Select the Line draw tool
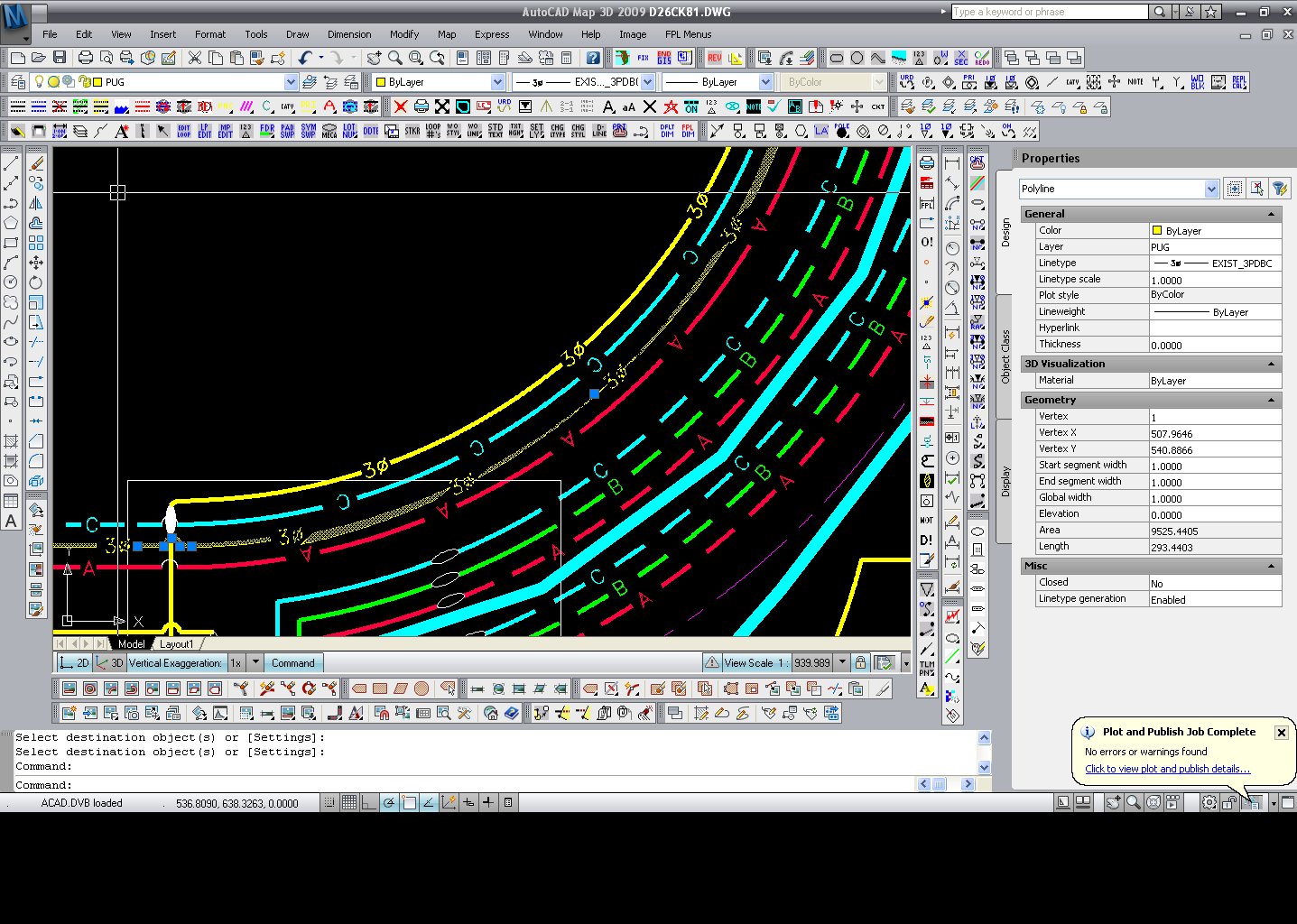The image size is (1297, 924). (11, 163)
